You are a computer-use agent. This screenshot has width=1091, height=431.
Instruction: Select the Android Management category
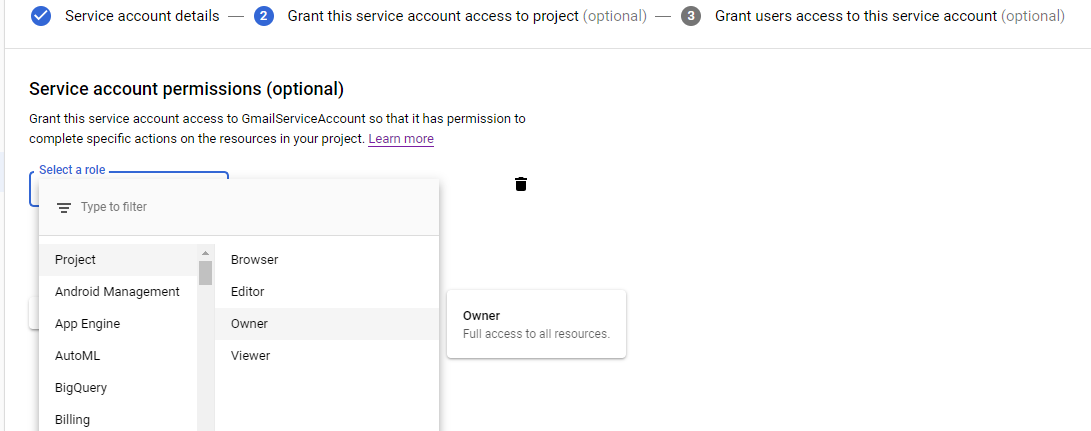(118, 292)
